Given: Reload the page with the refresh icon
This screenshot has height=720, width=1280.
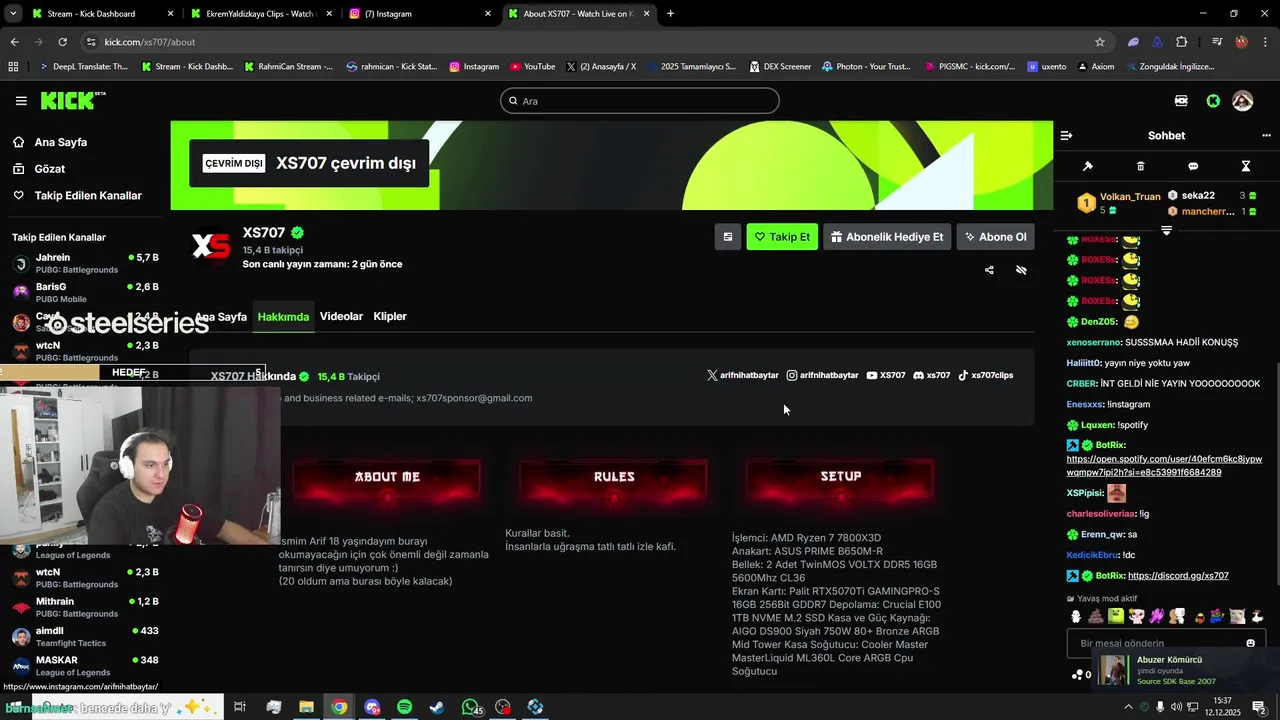Looking at the screenshot, I should click(x=62, y=42).
